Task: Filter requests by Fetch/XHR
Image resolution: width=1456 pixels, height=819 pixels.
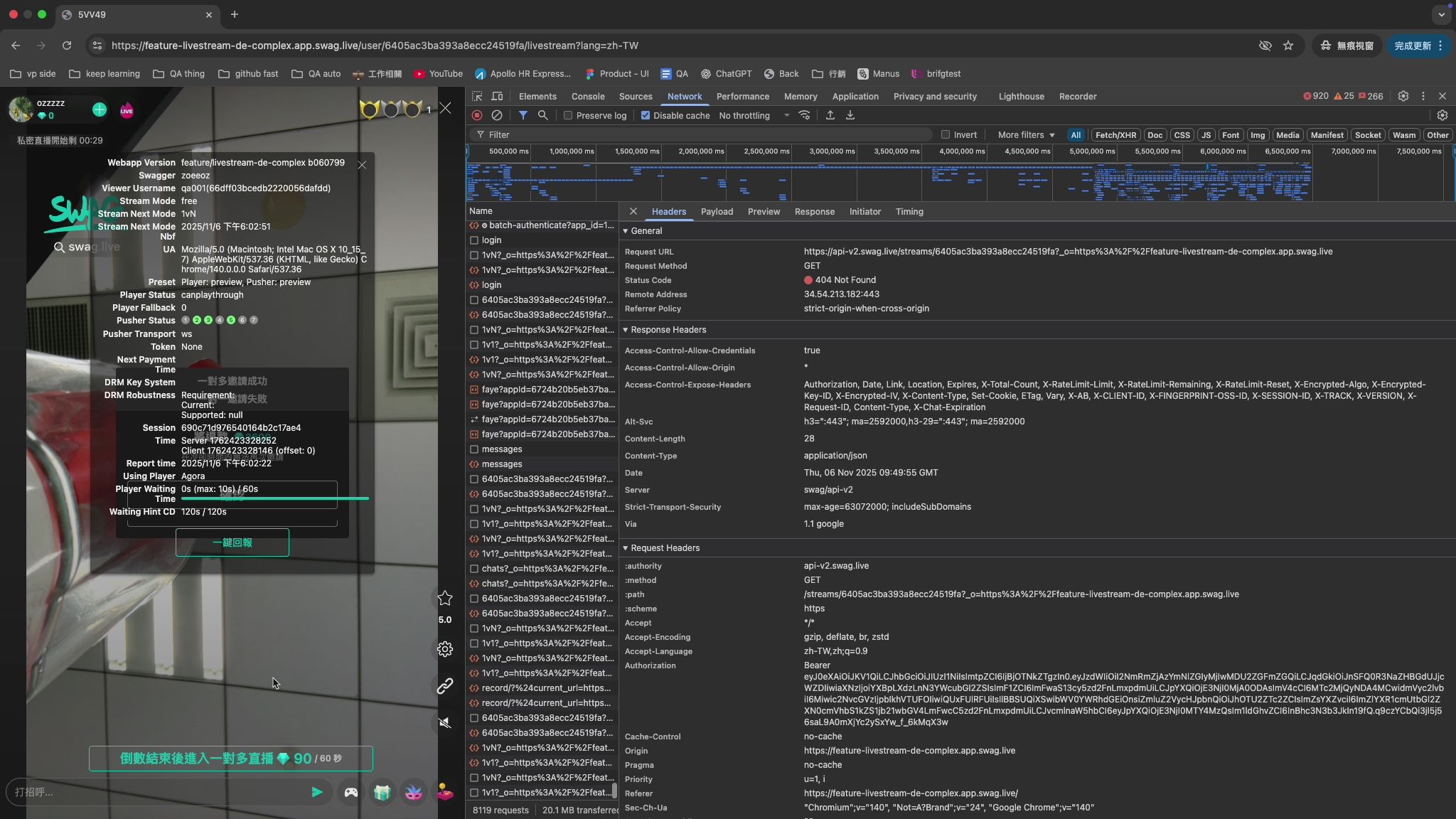Action: tap(1115, 134)
